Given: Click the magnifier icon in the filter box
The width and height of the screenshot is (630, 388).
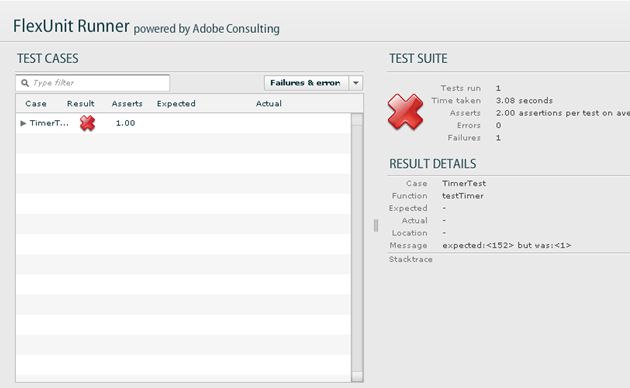Looking at the screenshot, I should [25, 83].
